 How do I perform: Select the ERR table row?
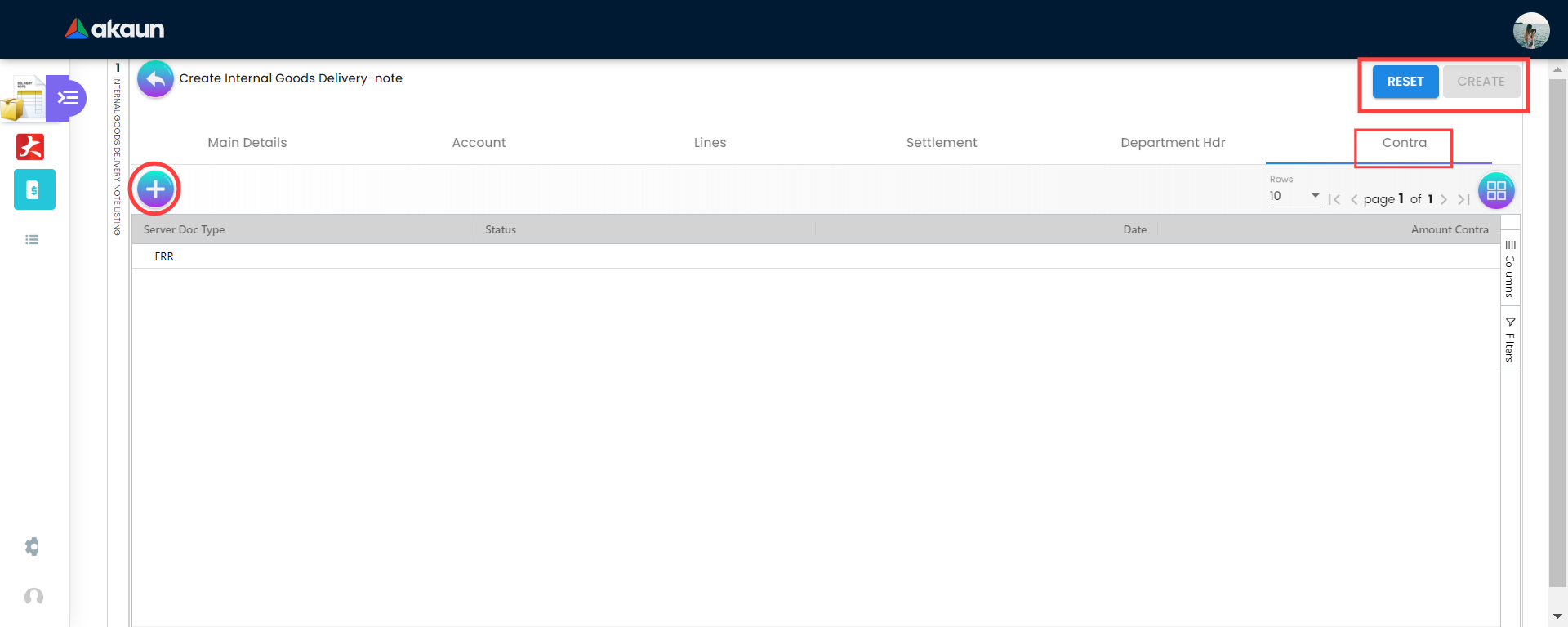816,256
